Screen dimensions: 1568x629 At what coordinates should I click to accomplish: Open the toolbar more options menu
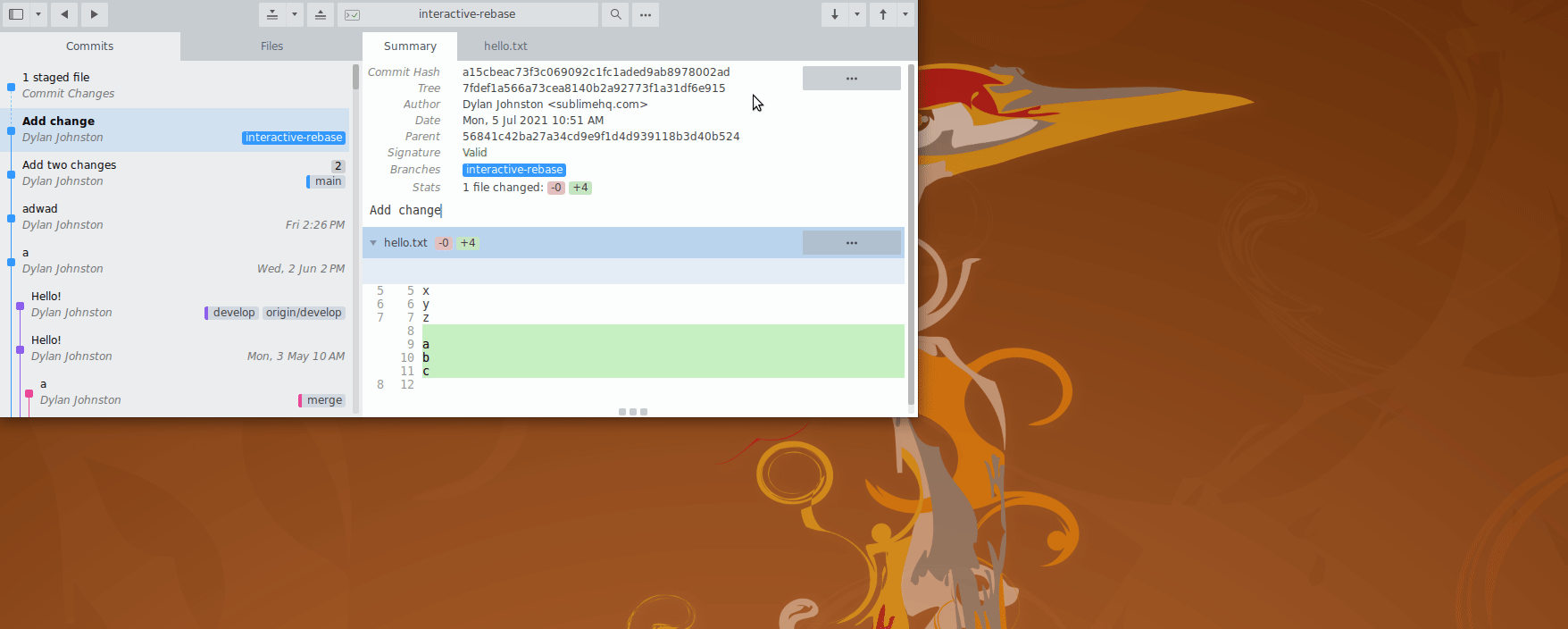646,14
